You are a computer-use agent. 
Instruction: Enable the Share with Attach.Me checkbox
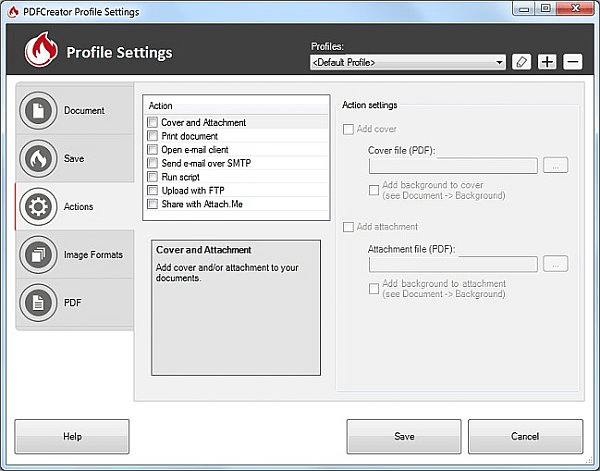click(x=152, y=204)
